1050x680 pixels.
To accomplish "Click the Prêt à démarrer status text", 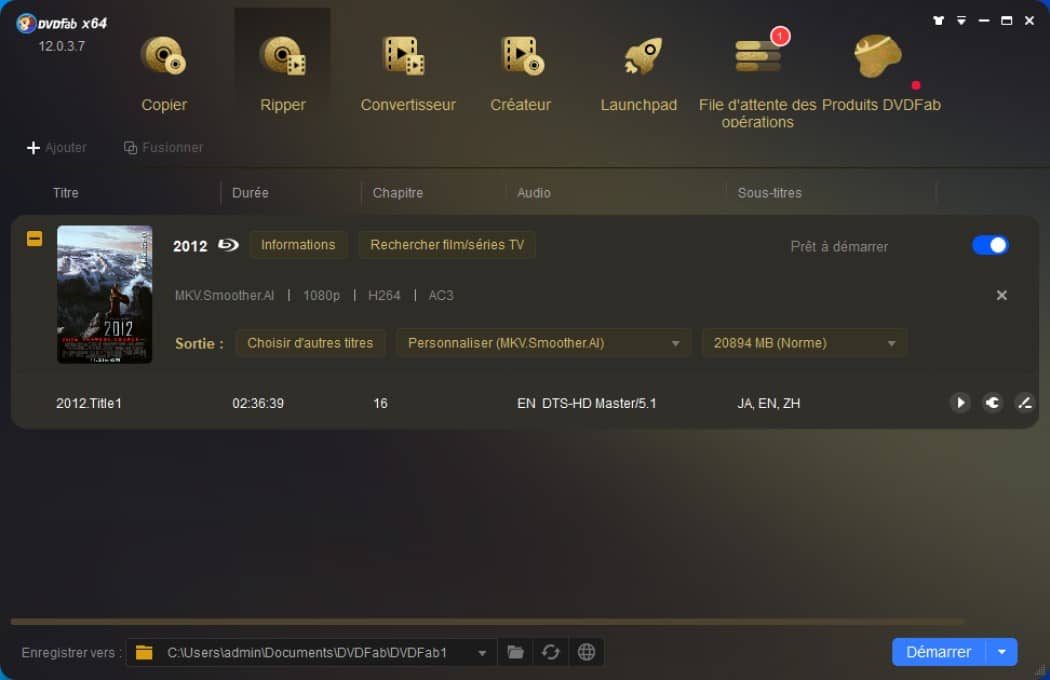I will coord(839,247).
